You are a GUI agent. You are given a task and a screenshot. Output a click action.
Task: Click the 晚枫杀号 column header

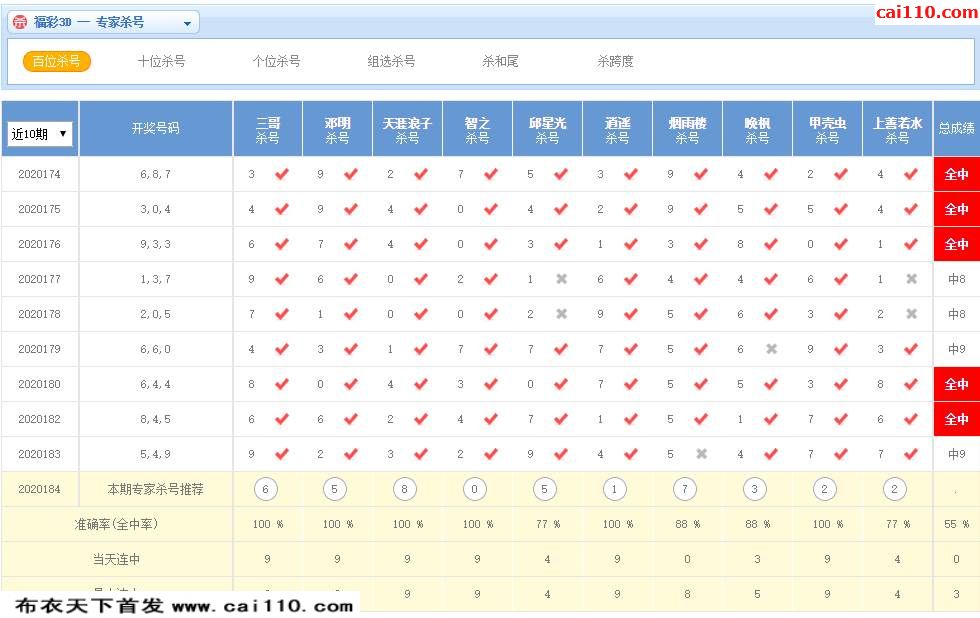pyautogui.click(x=758, y=129)
